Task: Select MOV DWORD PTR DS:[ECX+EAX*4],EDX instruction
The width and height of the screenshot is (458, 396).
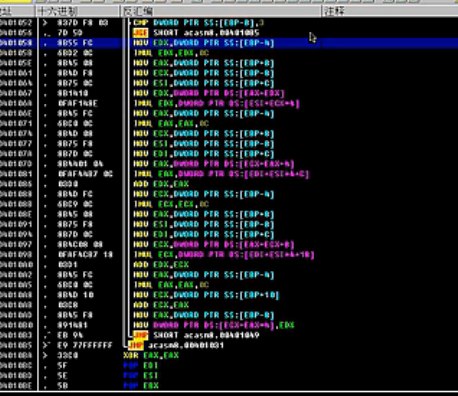Action: pos(214,325)
